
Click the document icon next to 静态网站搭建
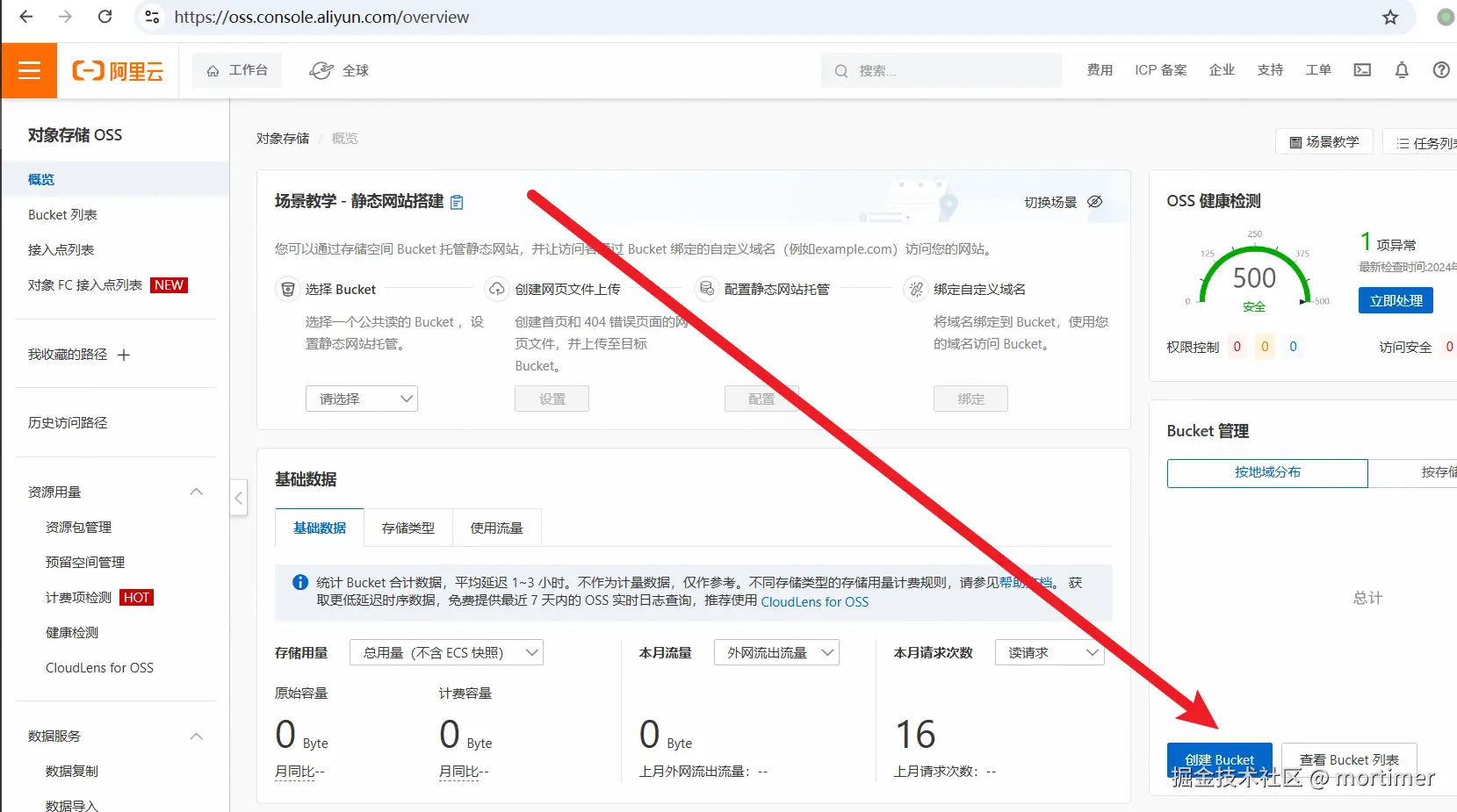tap(457, 203)
